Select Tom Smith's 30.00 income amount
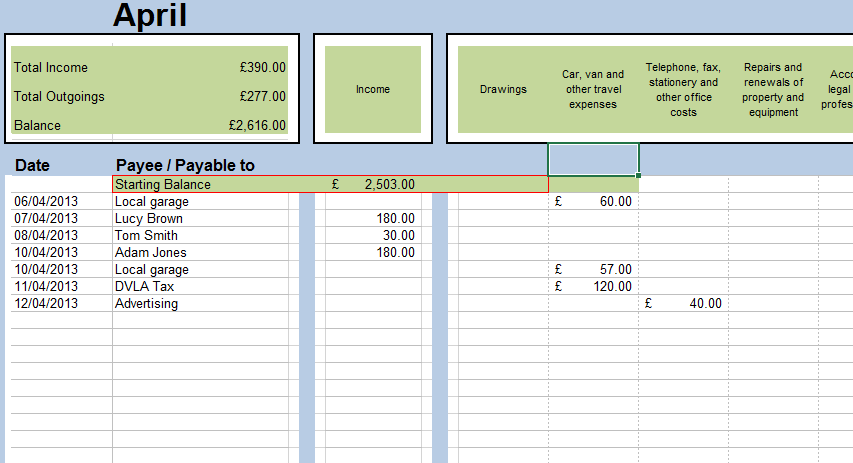 click(x=399, y=235)
